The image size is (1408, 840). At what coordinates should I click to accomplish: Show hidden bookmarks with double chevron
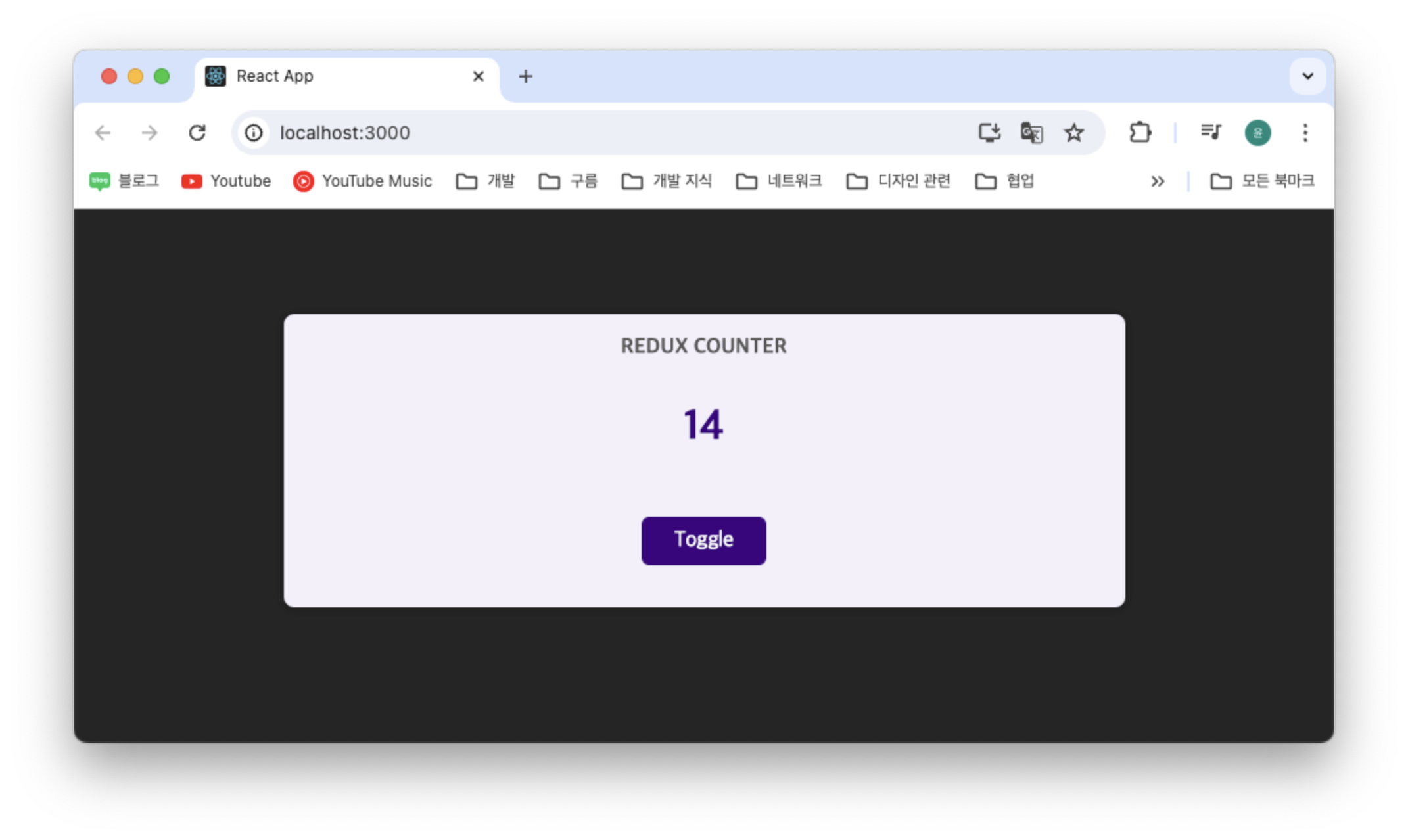[x=1158, y=181]
